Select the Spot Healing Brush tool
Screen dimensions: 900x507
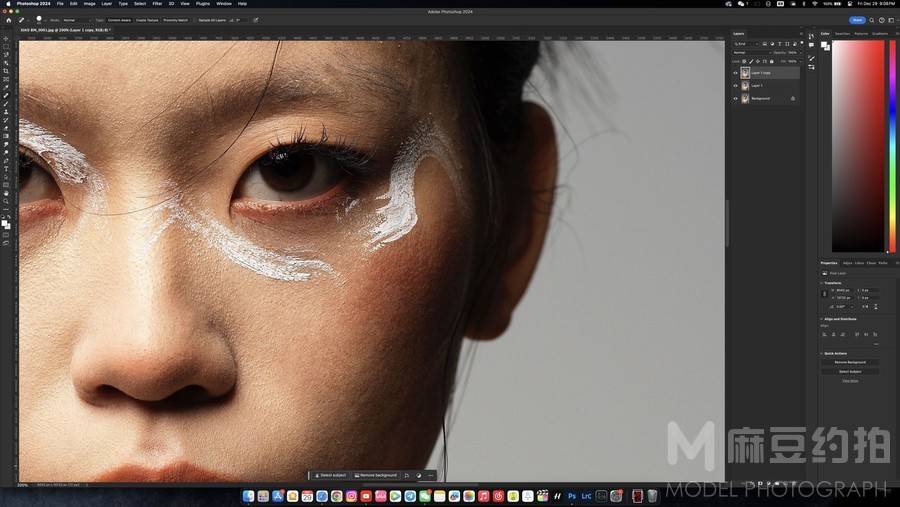6,95
